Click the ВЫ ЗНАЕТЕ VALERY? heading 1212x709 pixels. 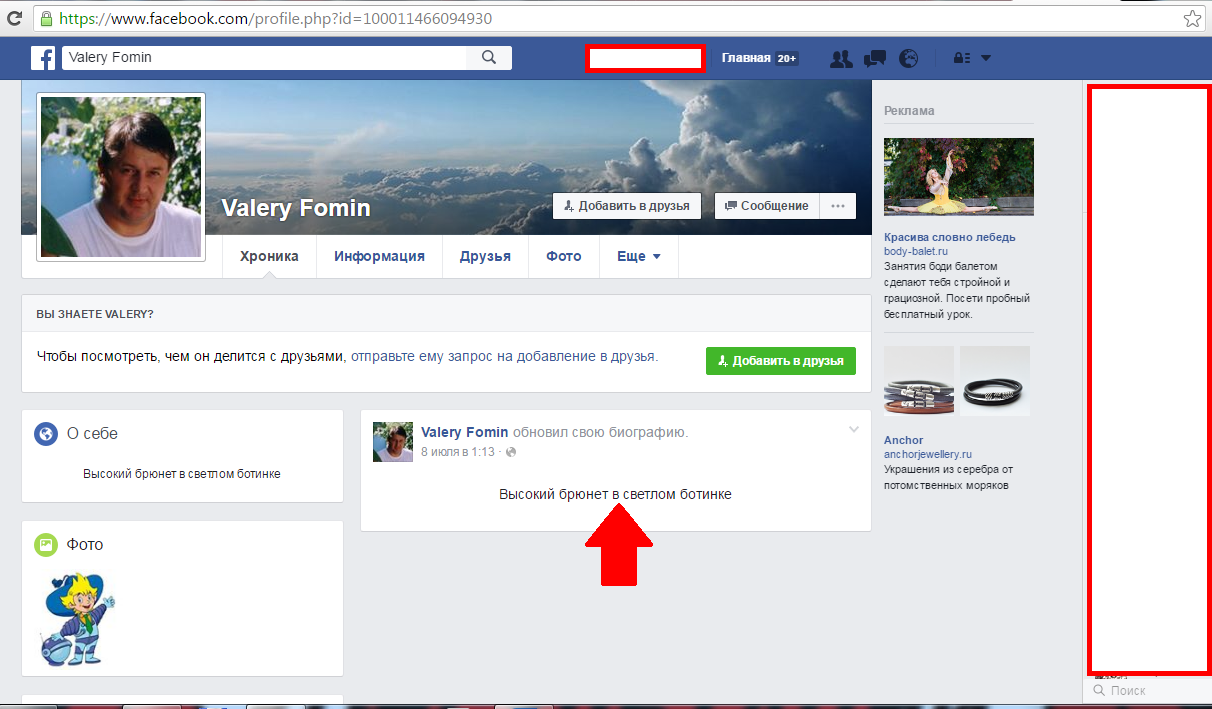(x=95, y=314)
